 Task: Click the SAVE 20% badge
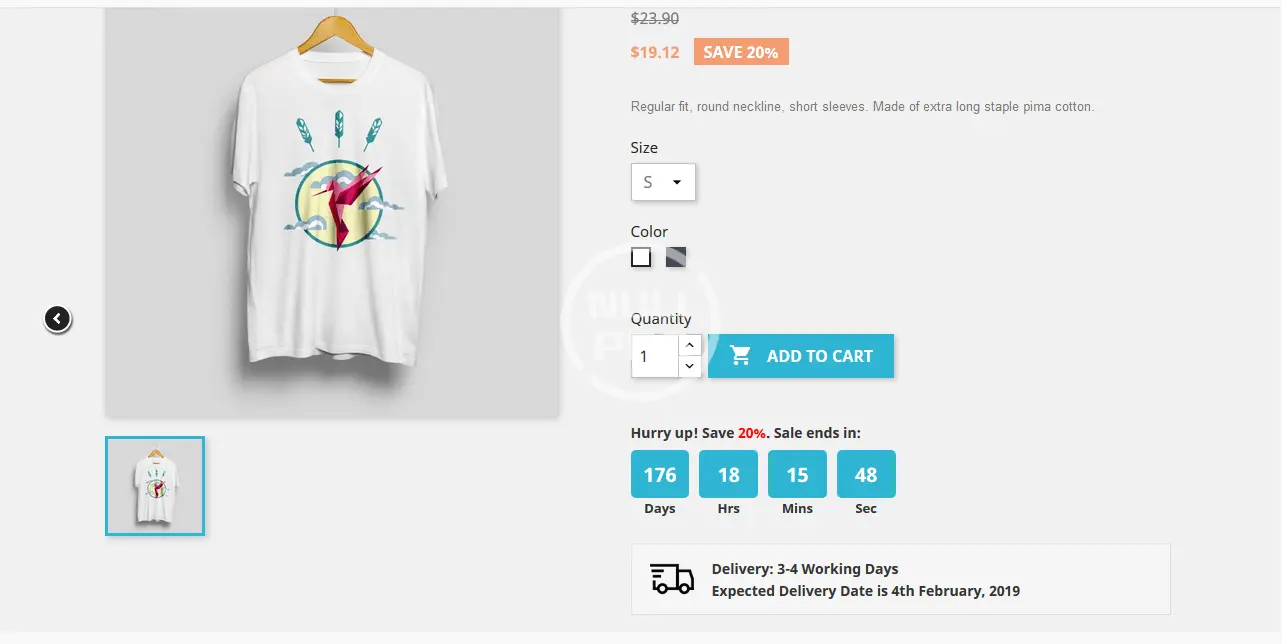741,52
